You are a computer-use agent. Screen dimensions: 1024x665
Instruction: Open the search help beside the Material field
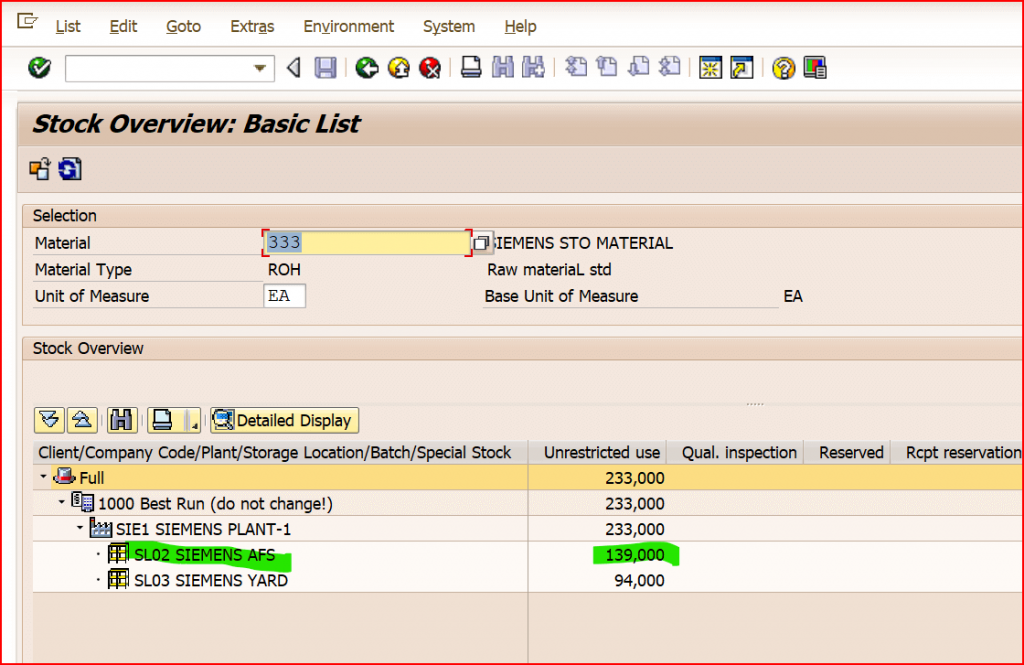(482, 243)
